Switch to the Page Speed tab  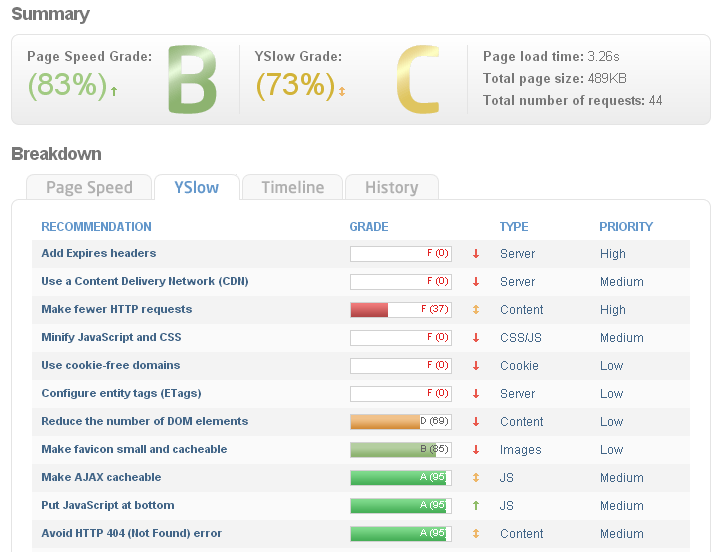click(x=89, y=188)
